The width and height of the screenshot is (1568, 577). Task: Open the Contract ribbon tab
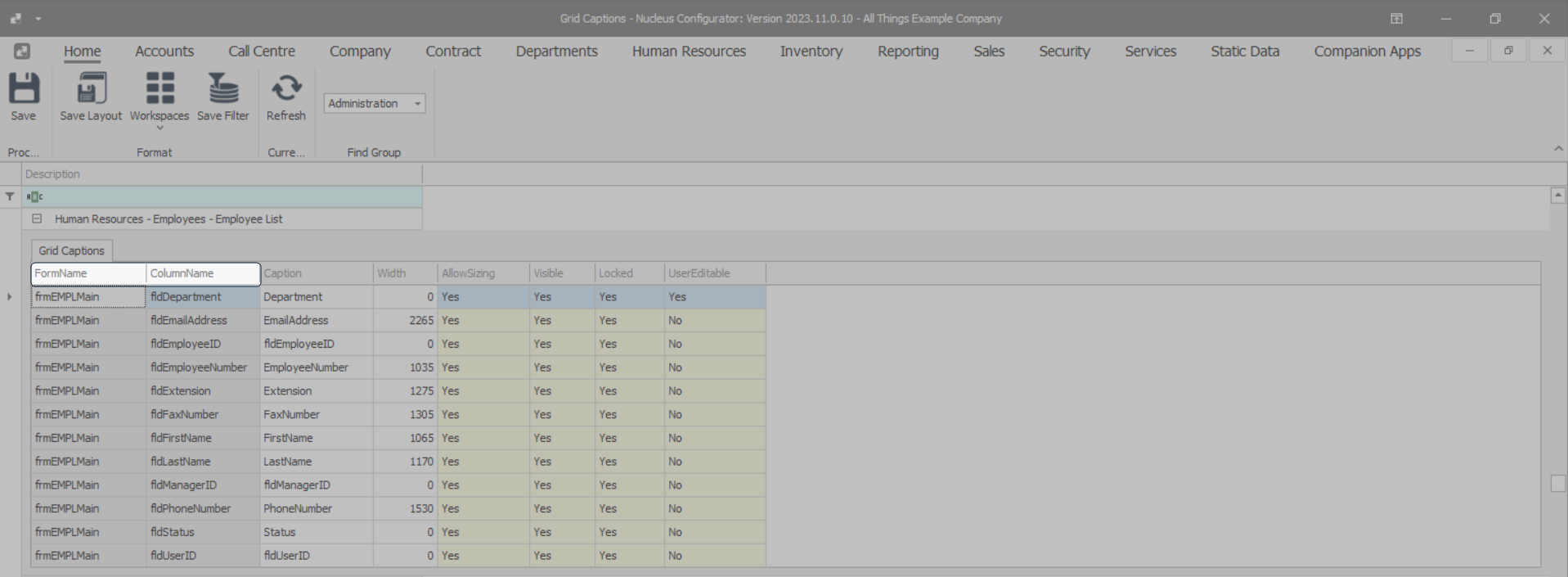pos(453,51)
